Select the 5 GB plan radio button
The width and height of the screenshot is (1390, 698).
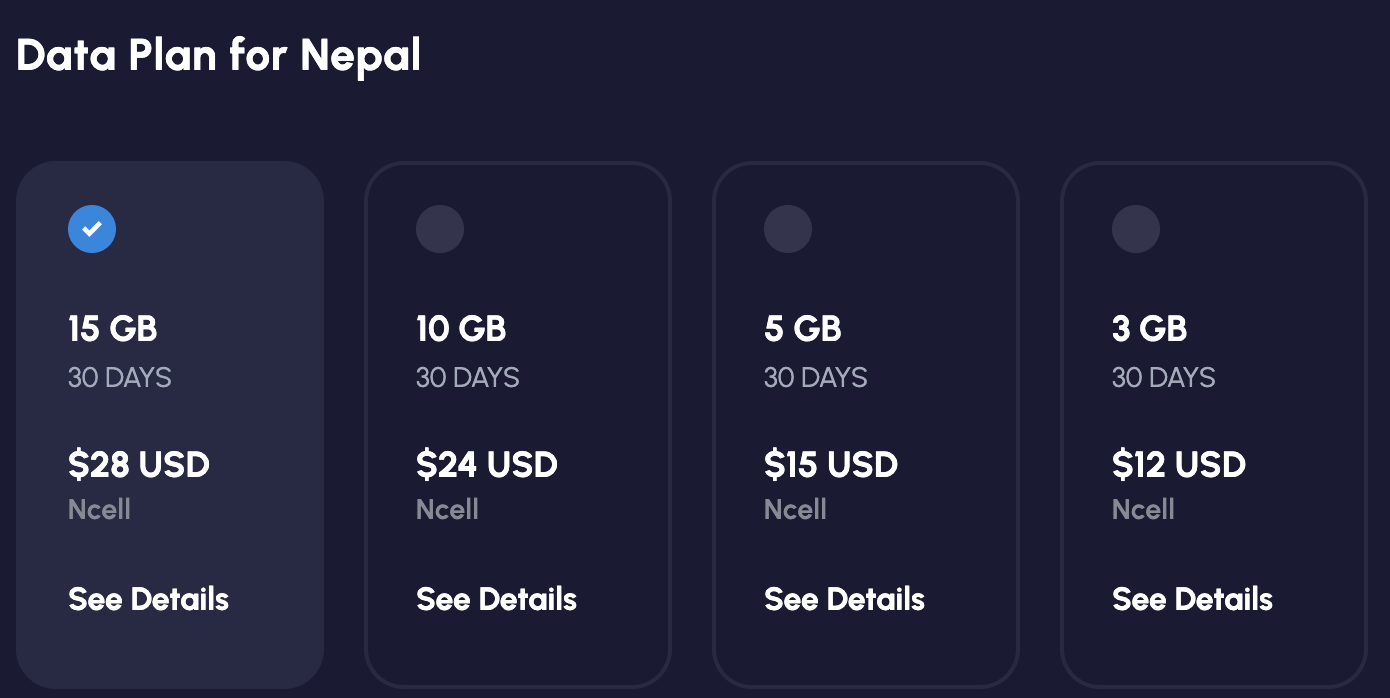point(788,230)
